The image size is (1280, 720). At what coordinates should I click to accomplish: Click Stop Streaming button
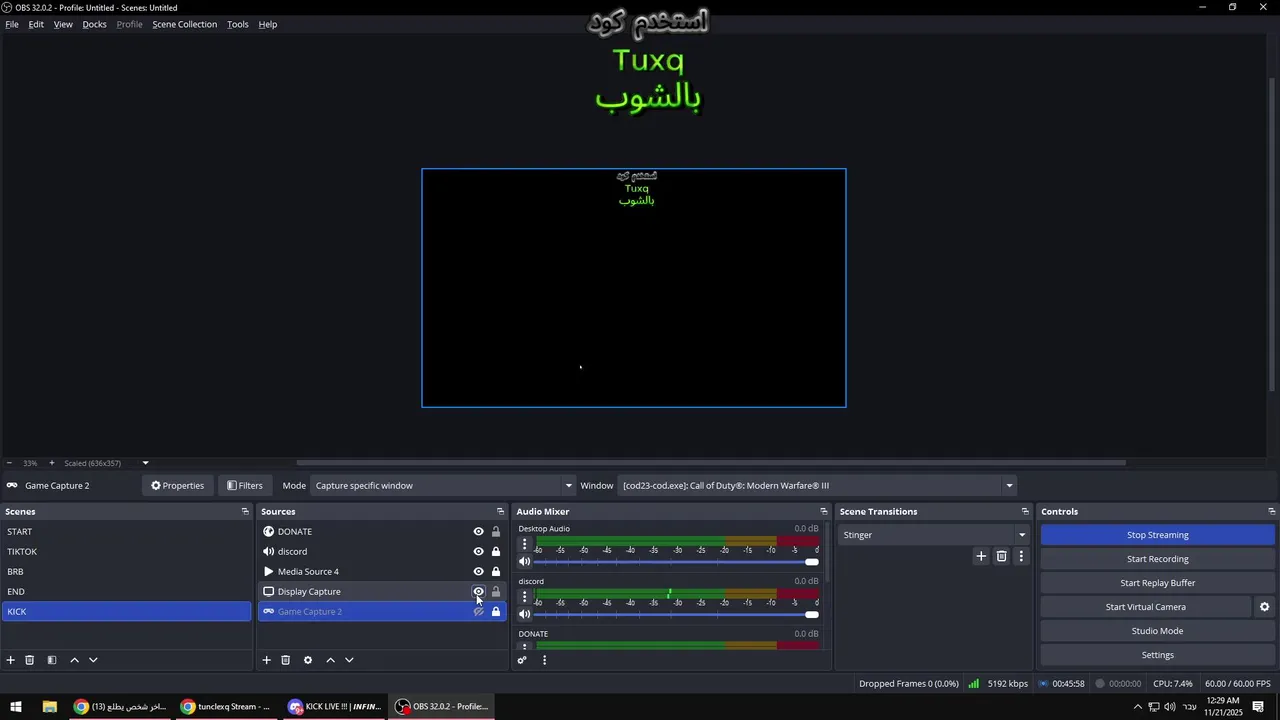click(x=1157, y=535)
